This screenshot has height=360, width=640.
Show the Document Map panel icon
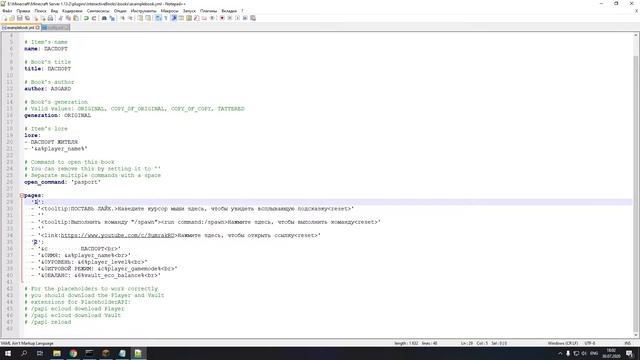[189, 18]
